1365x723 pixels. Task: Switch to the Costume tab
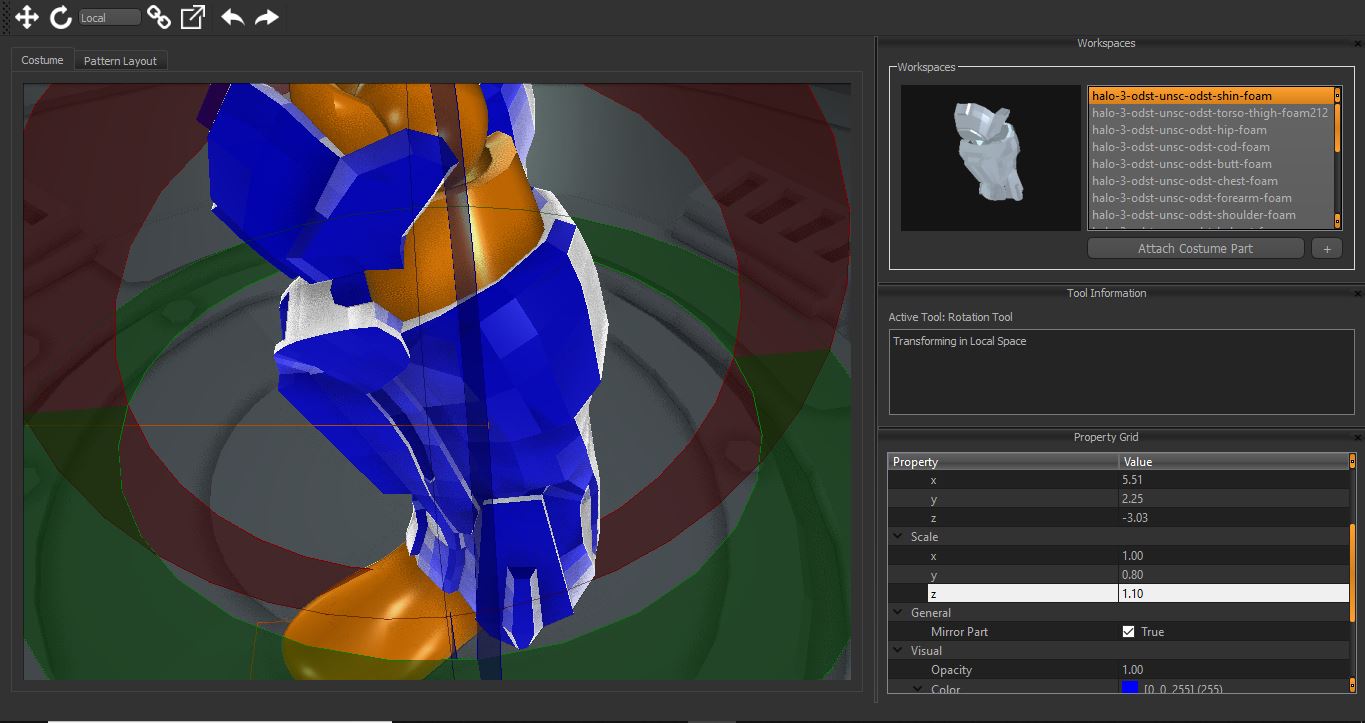coord(42,60)
